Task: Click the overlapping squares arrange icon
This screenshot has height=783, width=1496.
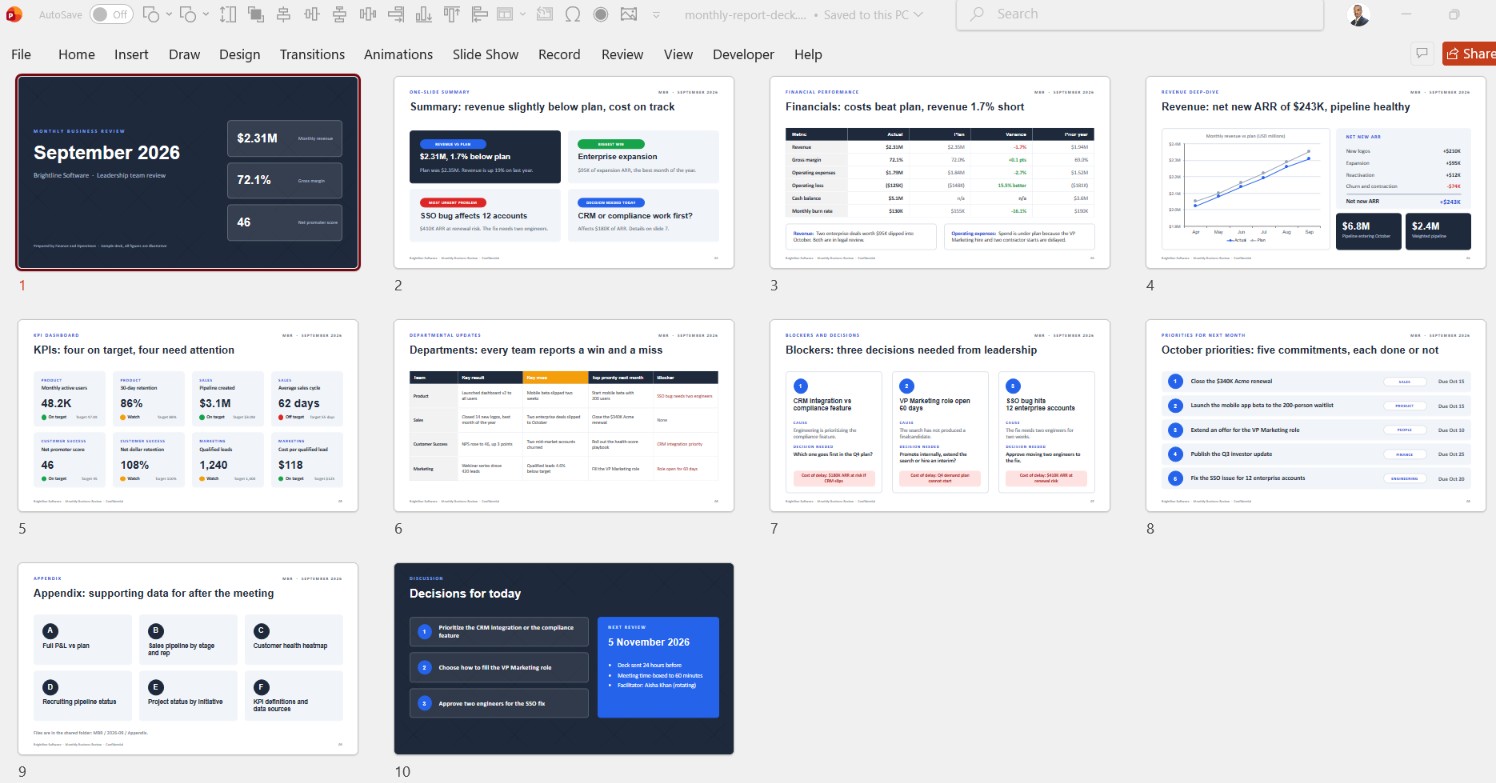Action: [255, 14]
